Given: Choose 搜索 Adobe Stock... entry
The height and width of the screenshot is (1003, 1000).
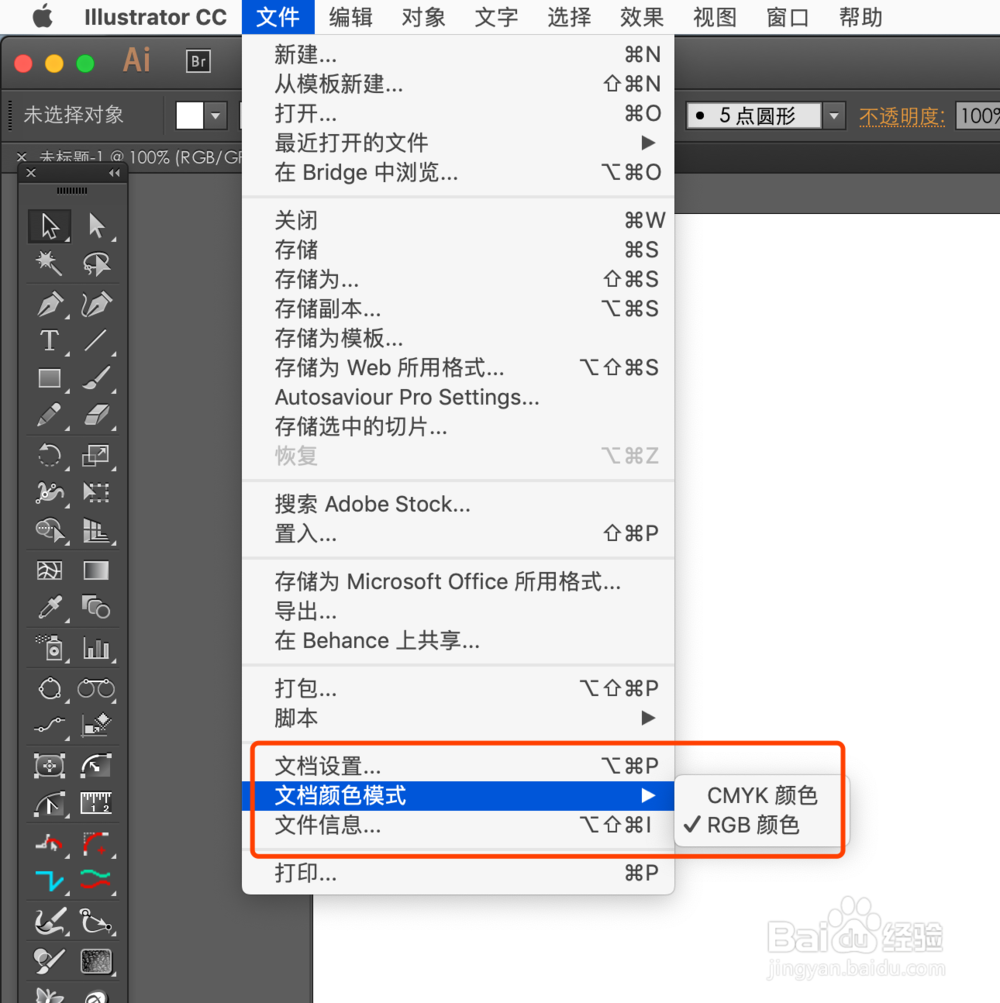Looking at the screenshot, I should click(458, 504).
